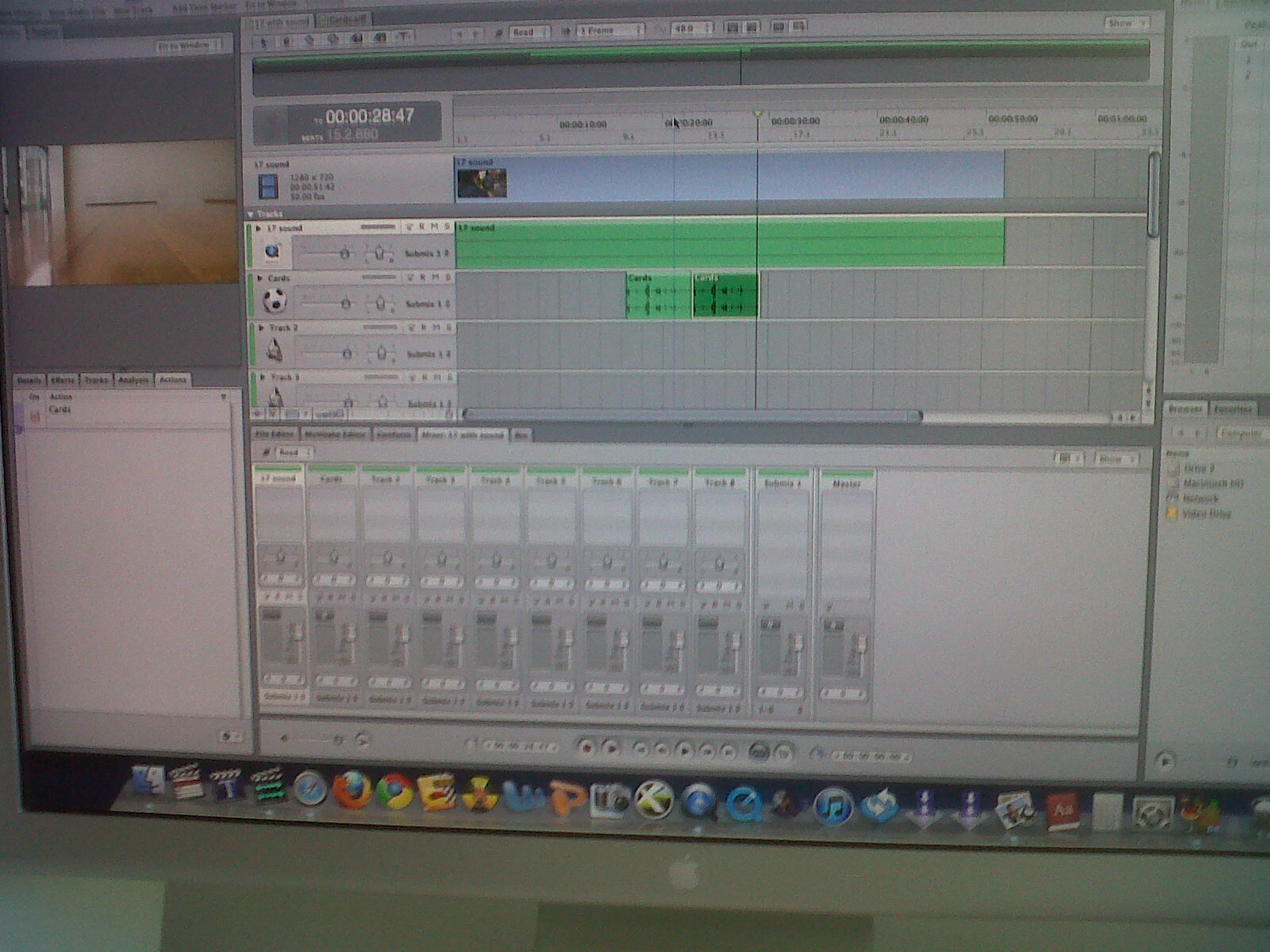Open Finder from the Dock
This screenshot has height=952, width=1270.
point(148,781)
